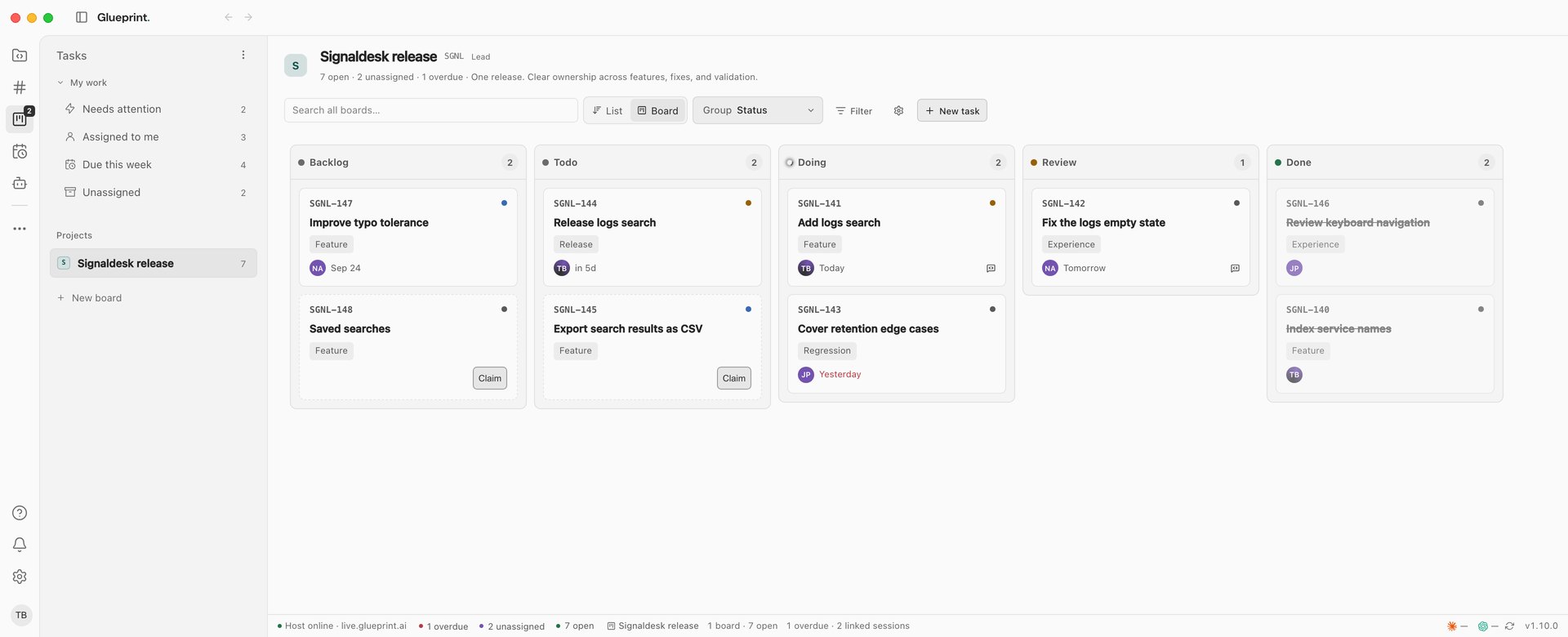Open the code projects folder icon
The image size is (1568, 637).
(x=20, y=56)
